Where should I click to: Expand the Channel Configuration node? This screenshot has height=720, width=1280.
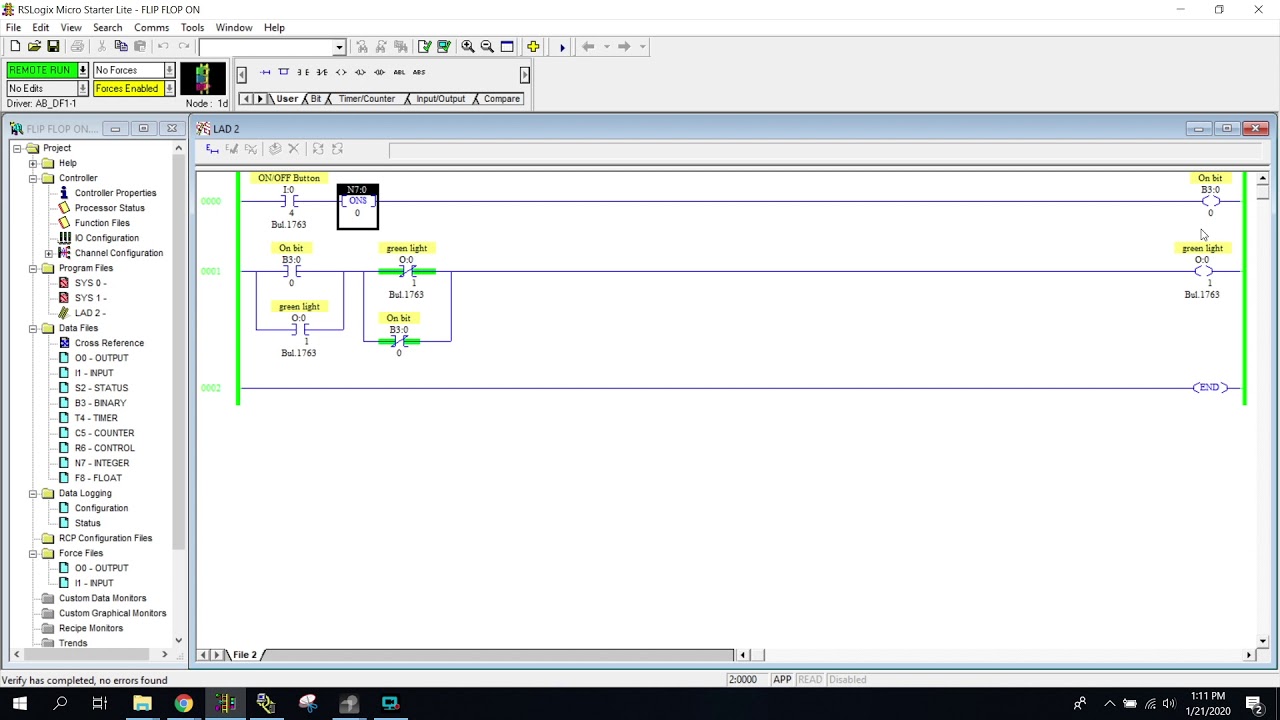point(49,253)
